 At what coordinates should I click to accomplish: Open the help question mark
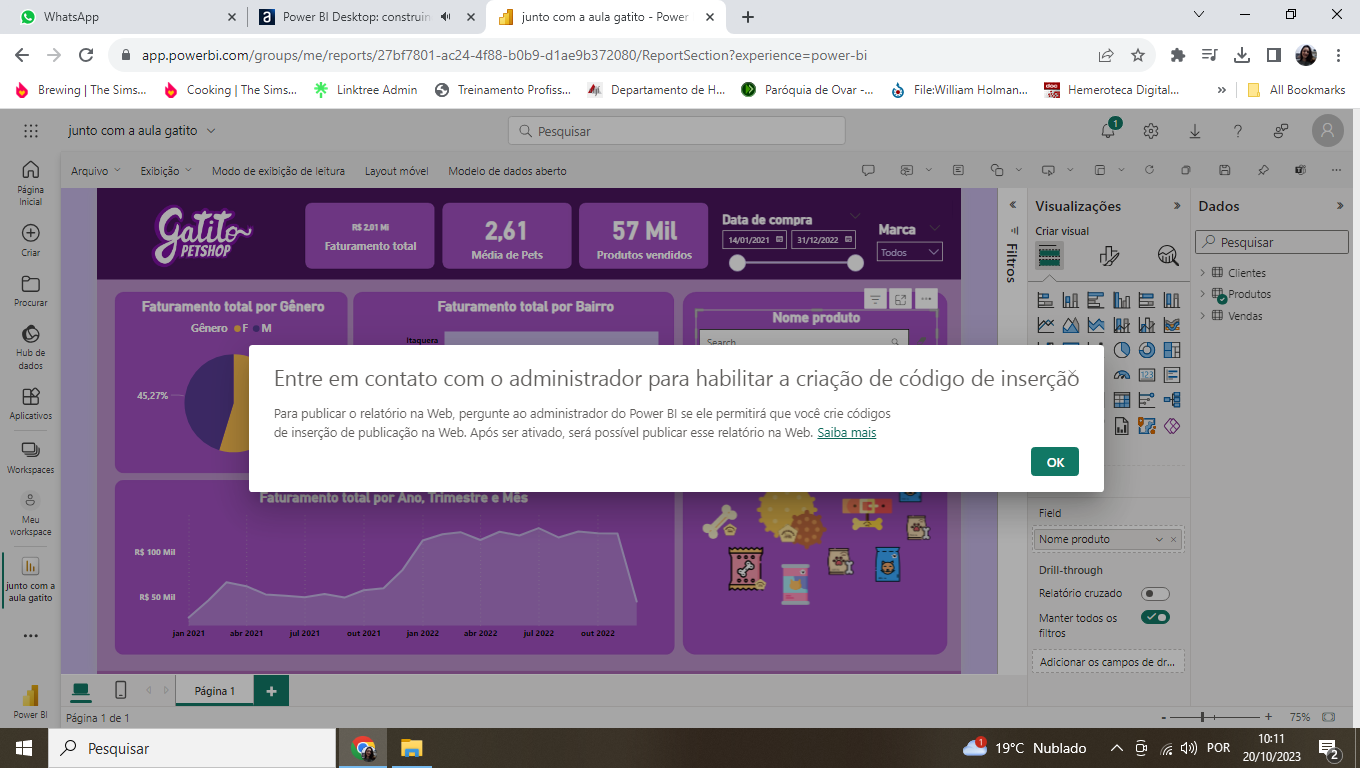click(1237, 131)
